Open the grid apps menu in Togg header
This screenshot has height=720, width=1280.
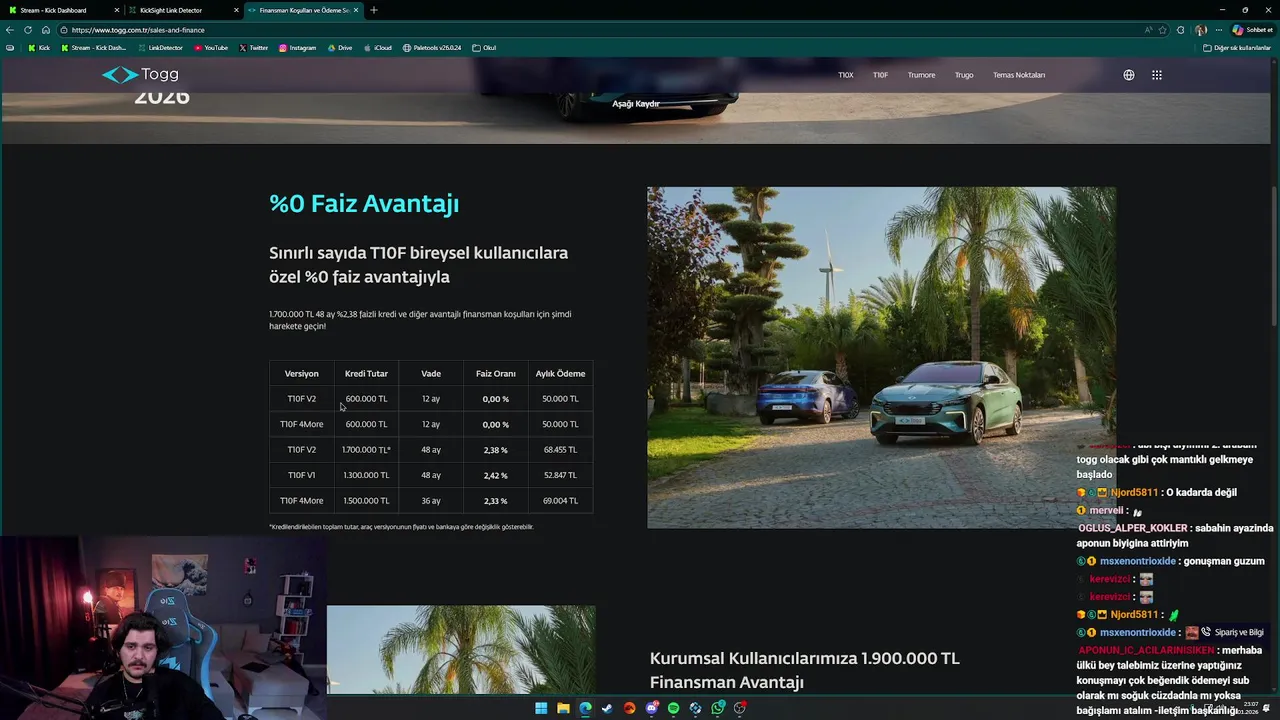tap(1157, 75)
